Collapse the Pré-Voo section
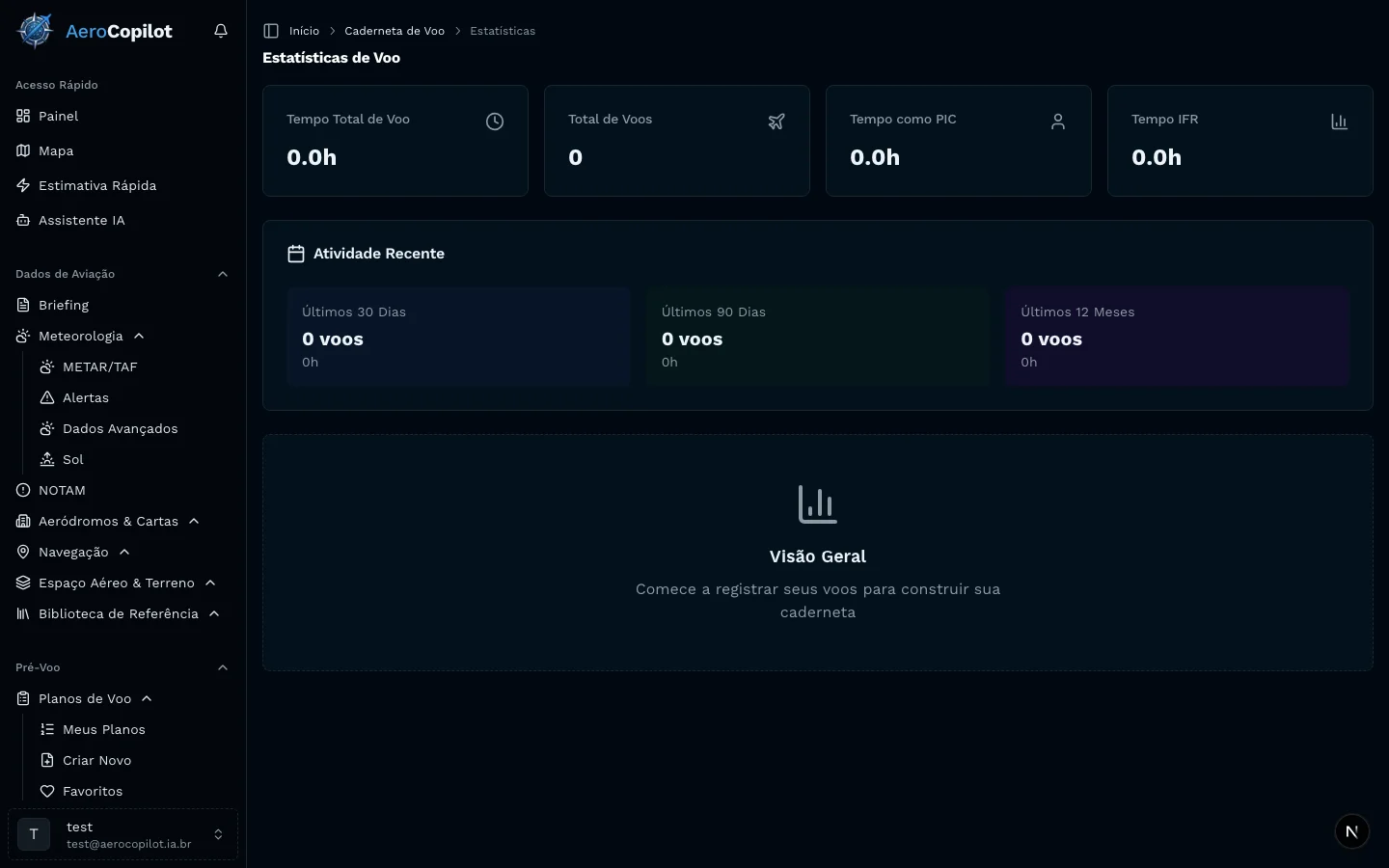The height and width of the screenshot is (868, 1389). click(x=223, y=667)
